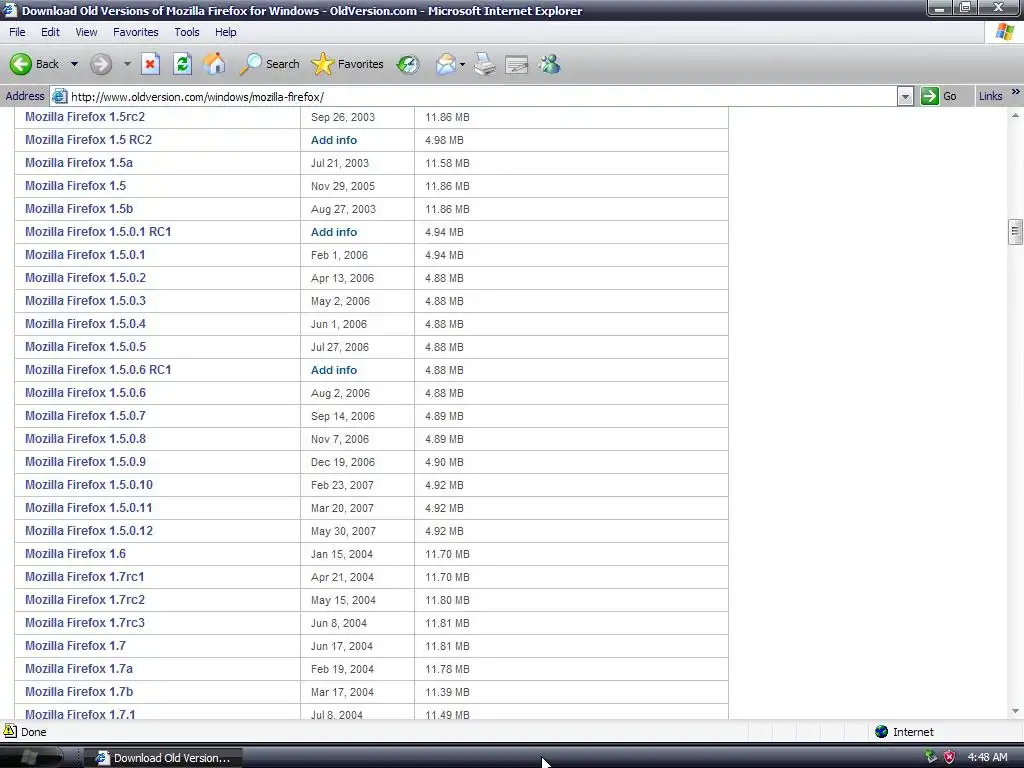Open the Forward history dropdown arrow
The height and width of the screenshot is (768, 1024).
(x=127, y=64)
